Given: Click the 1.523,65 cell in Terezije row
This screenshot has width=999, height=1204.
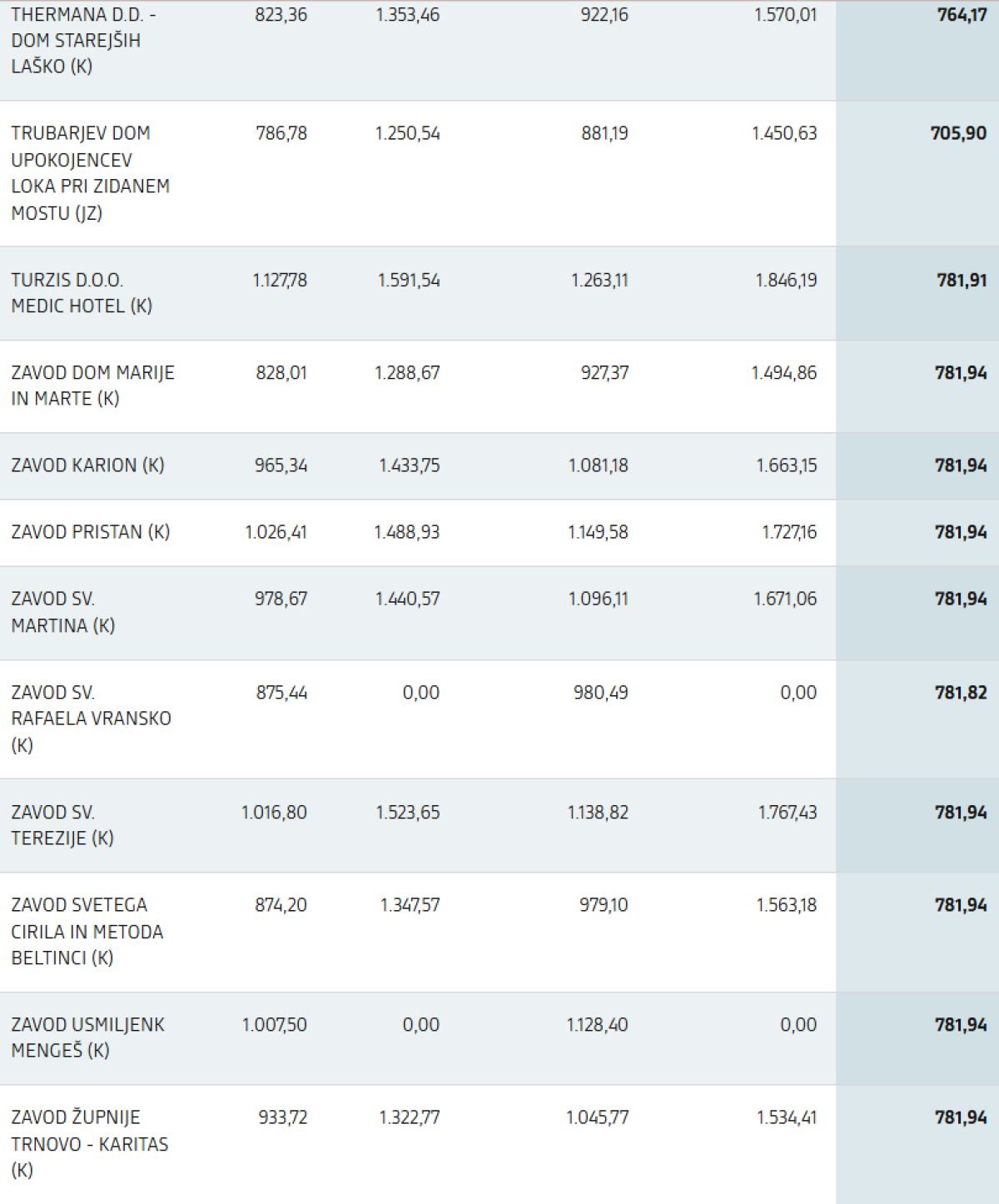Looking at the screenshot, I should click(407, 812).
